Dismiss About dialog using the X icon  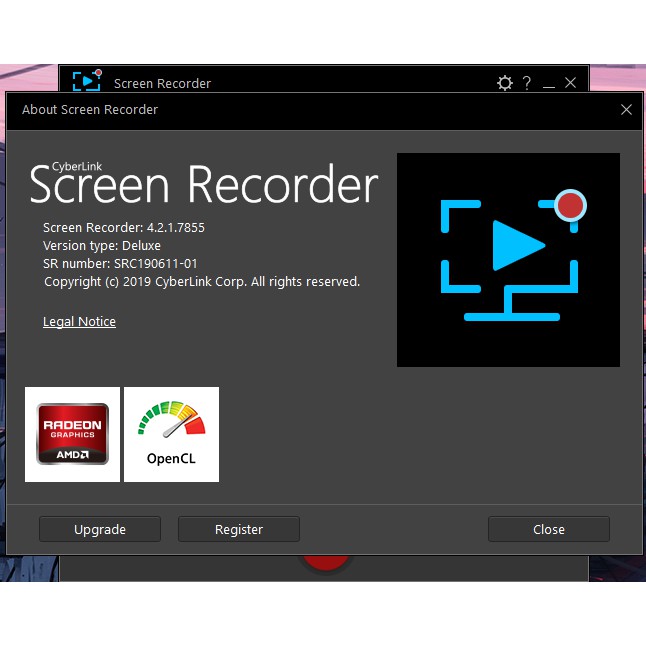coord(626,110)
